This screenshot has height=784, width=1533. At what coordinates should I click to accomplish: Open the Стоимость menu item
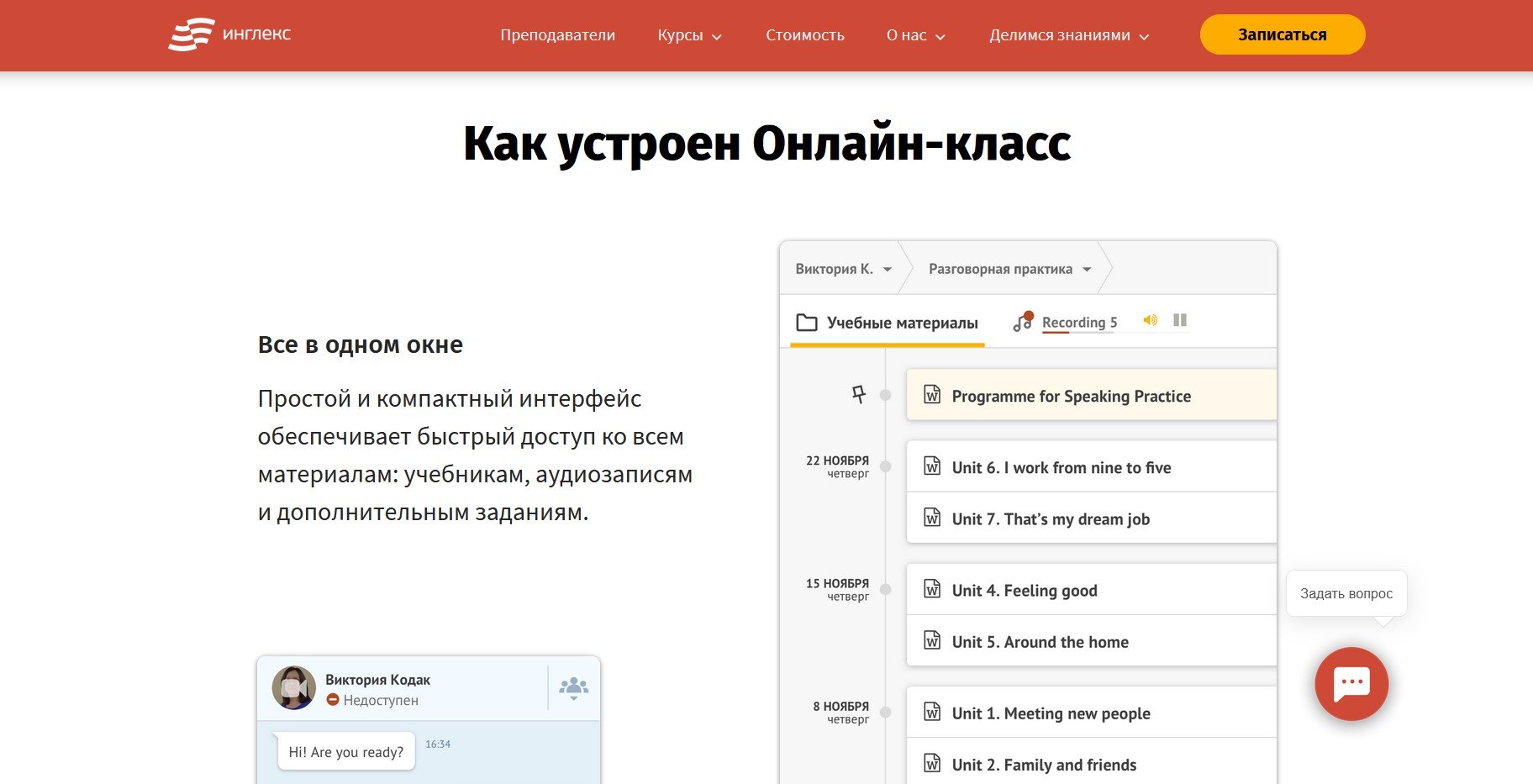(804, 35)
